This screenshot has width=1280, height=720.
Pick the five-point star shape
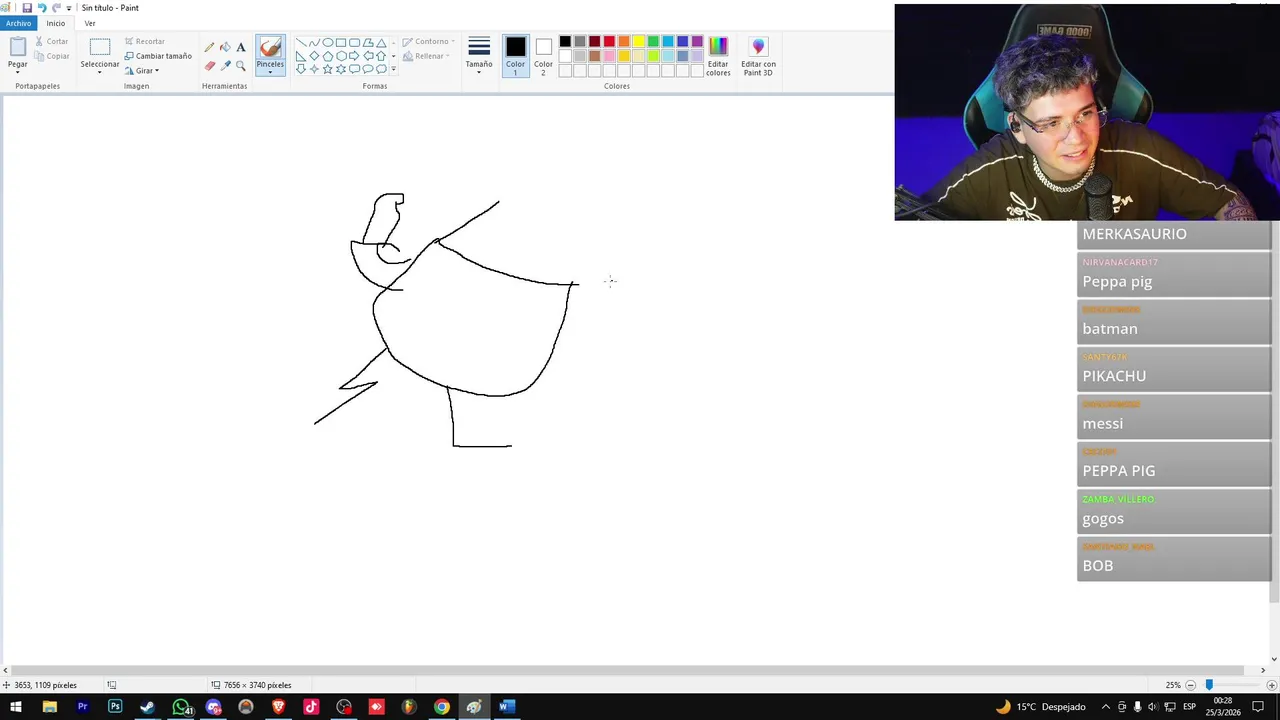[x=327, y=69]
